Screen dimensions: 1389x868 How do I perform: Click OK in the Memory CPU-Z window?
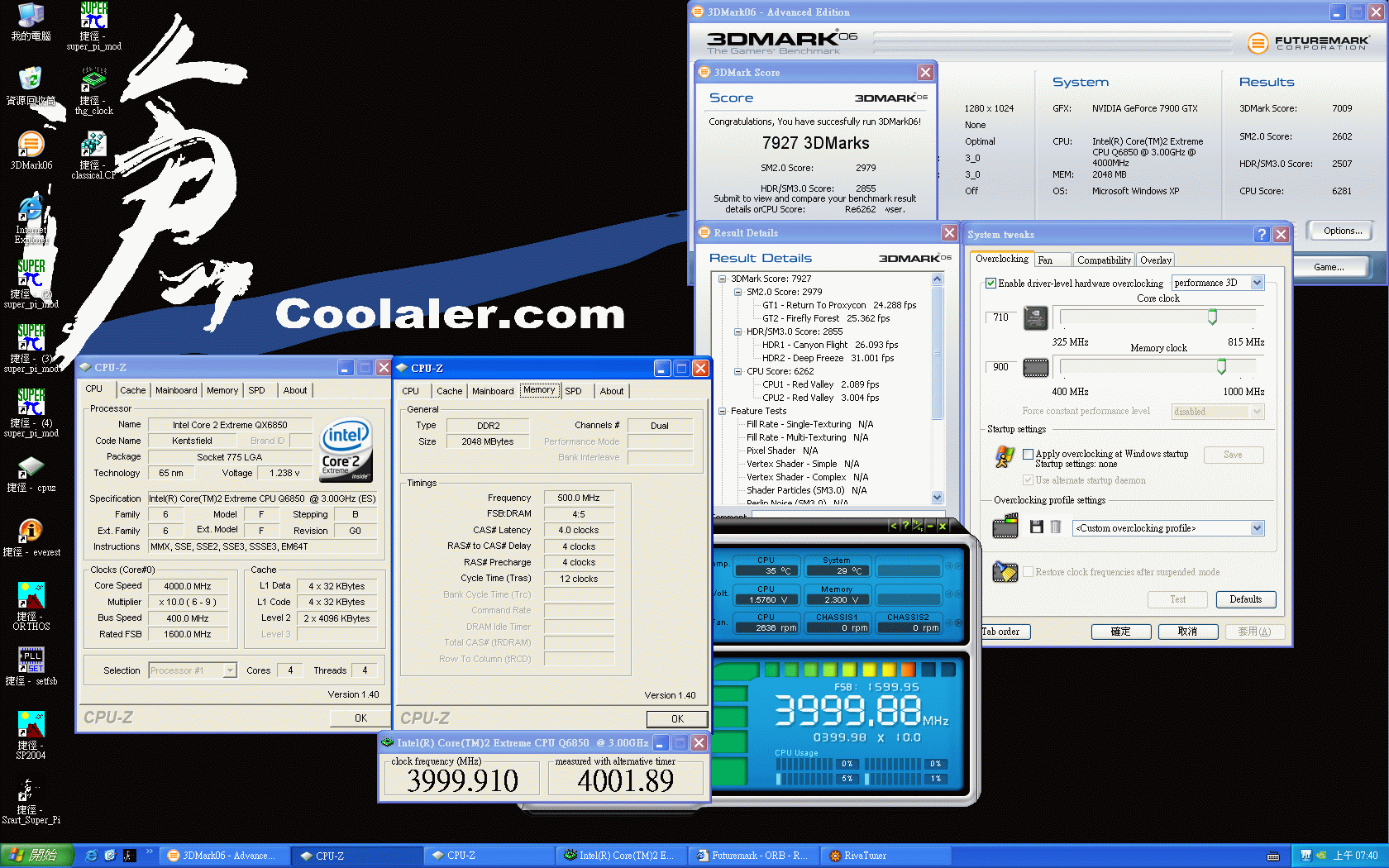click(677, 718)
